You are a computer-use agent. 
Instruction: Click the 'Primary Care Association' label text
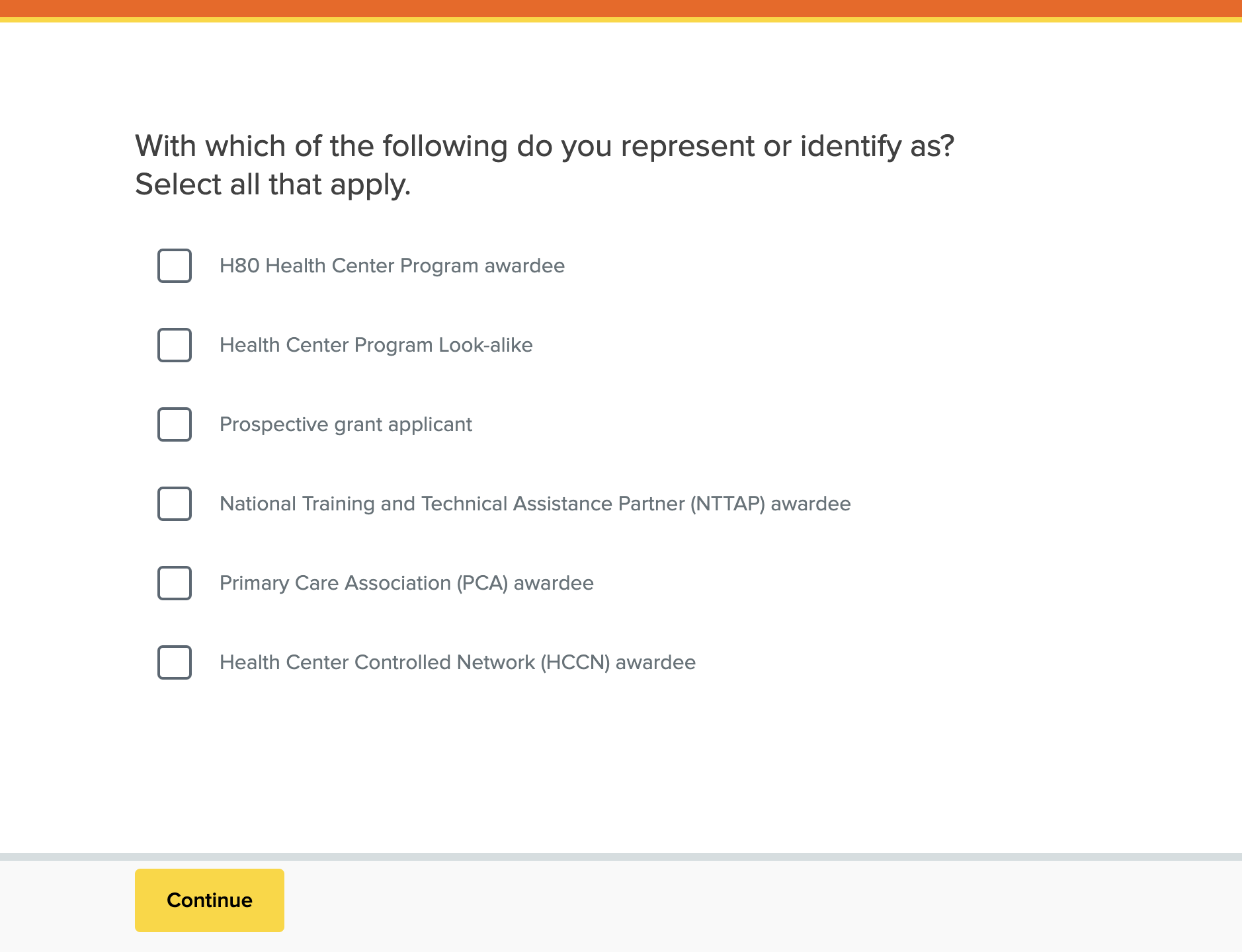(335, 583)
